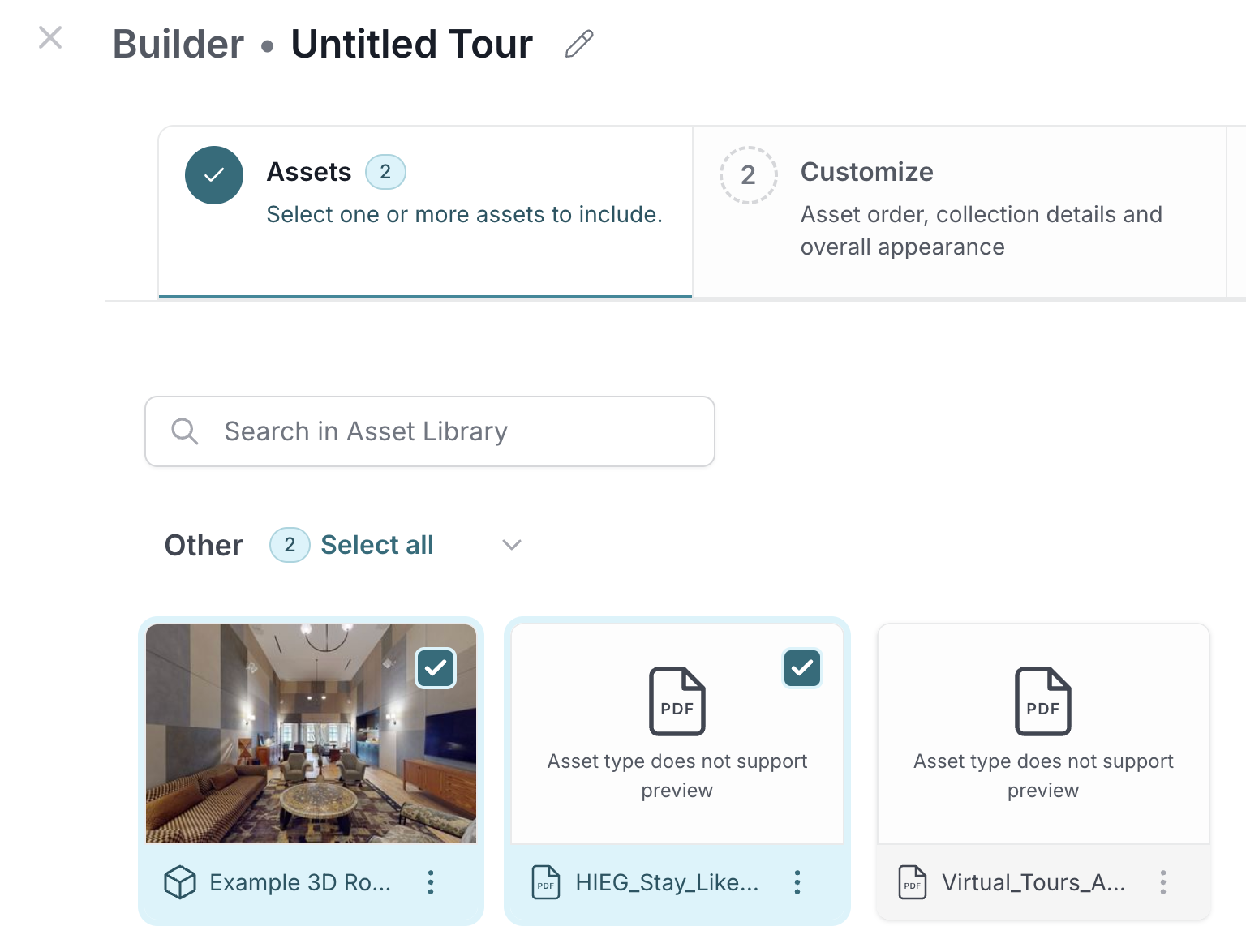Click the Select all link

coord(377,545)
